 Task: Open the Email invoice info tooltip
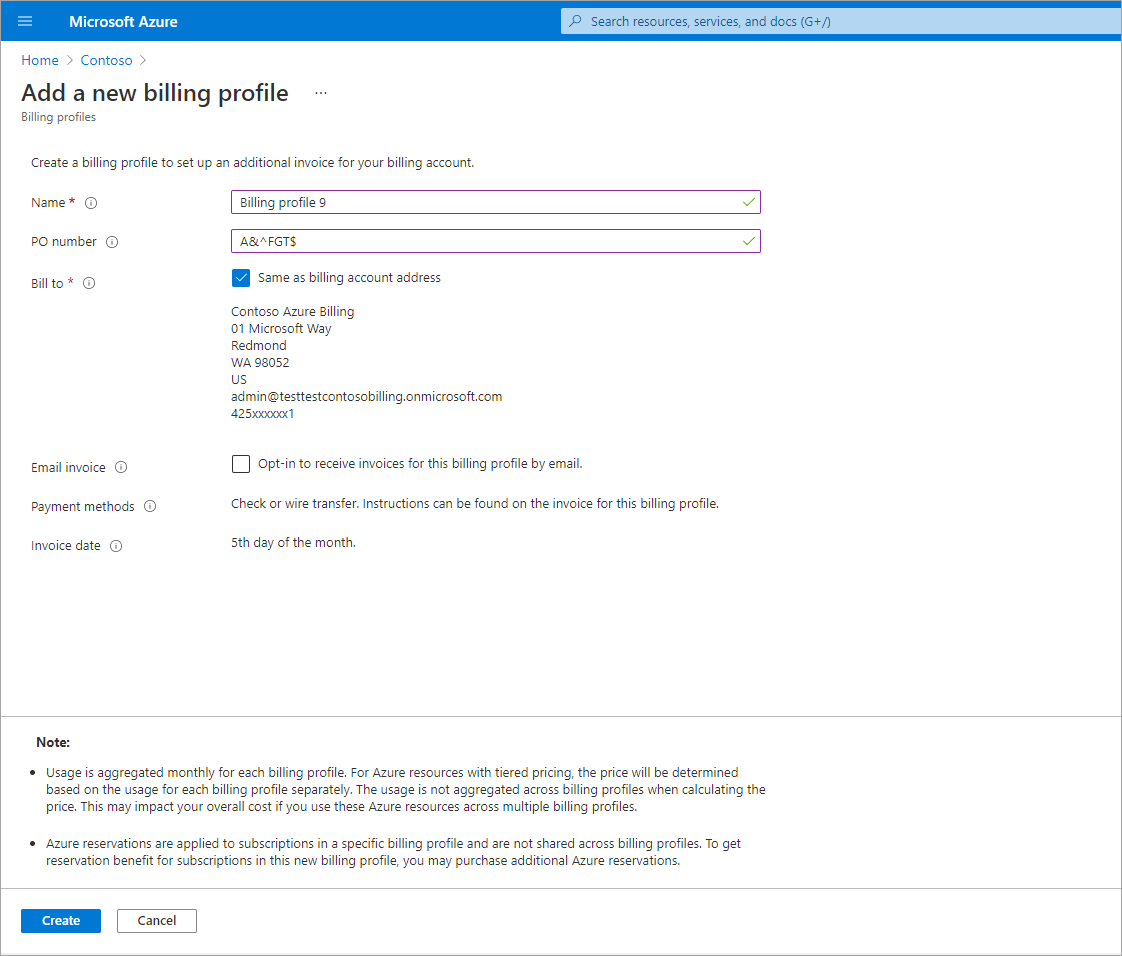(121, 467)
